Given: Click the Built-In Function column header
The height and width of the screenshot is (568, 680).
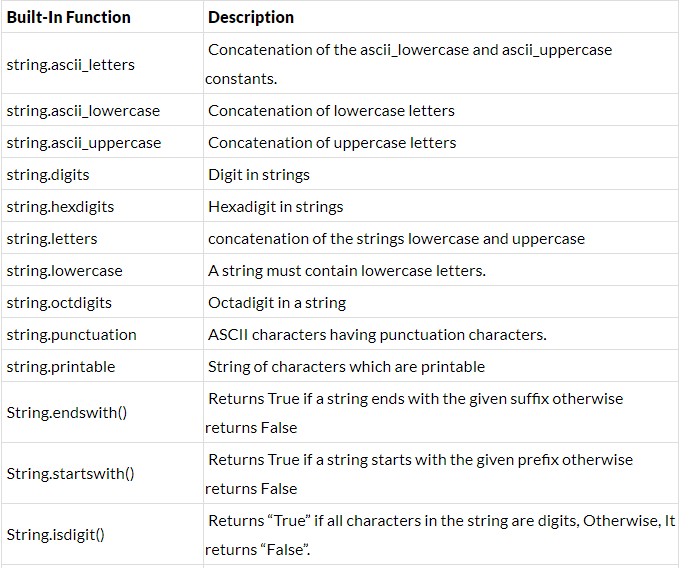Looking at the screenshot, I should click(x=69, y=17).
